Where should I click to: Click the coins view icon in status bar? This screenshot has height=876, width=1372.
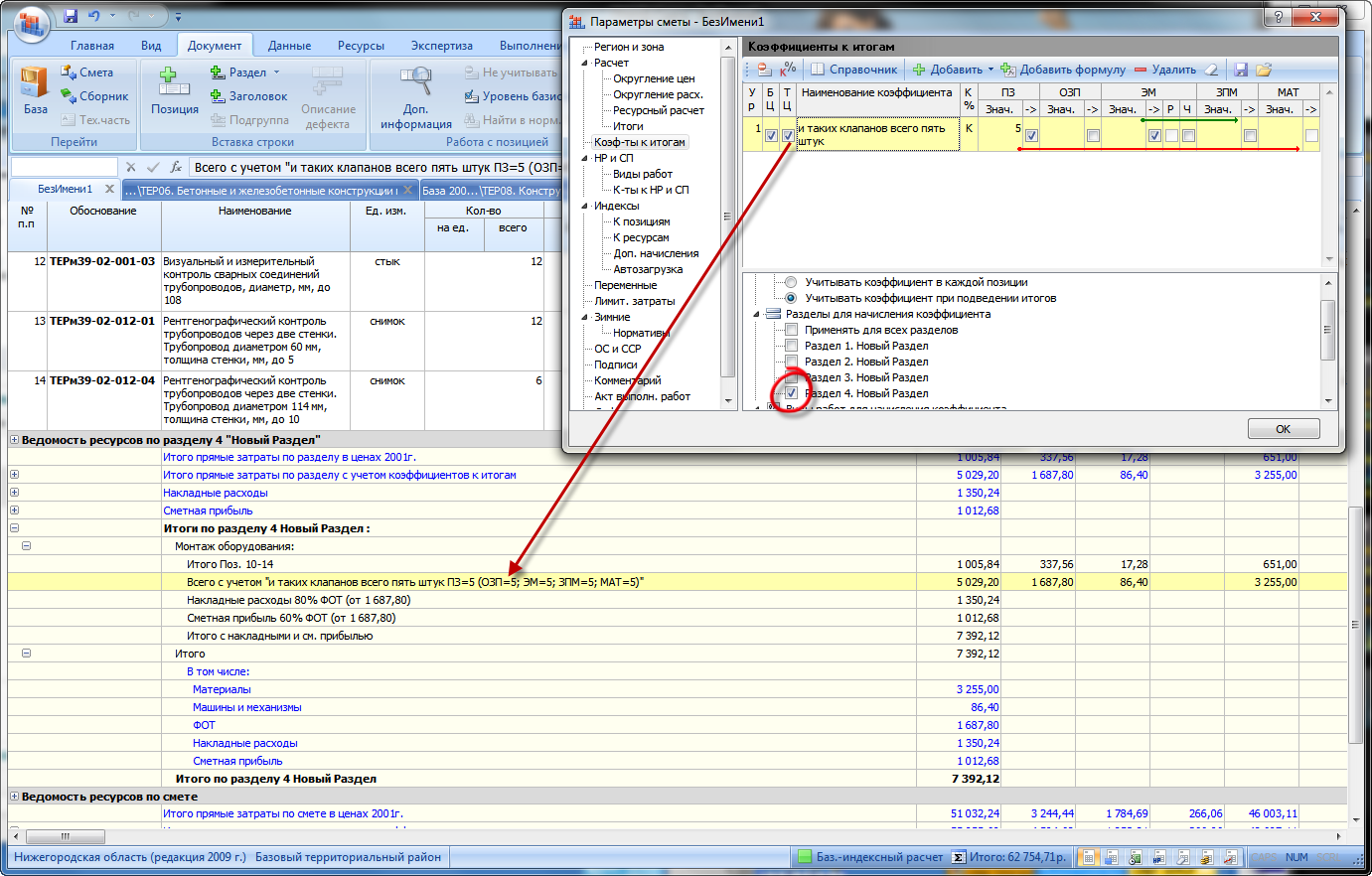point(1207,857)
